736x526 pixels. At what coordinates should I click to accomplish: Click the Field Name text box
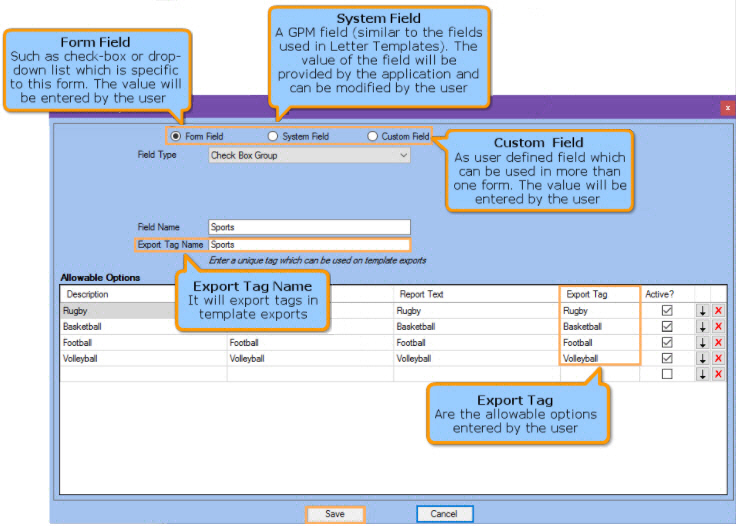pyautogui.click(x=309, y=227)
